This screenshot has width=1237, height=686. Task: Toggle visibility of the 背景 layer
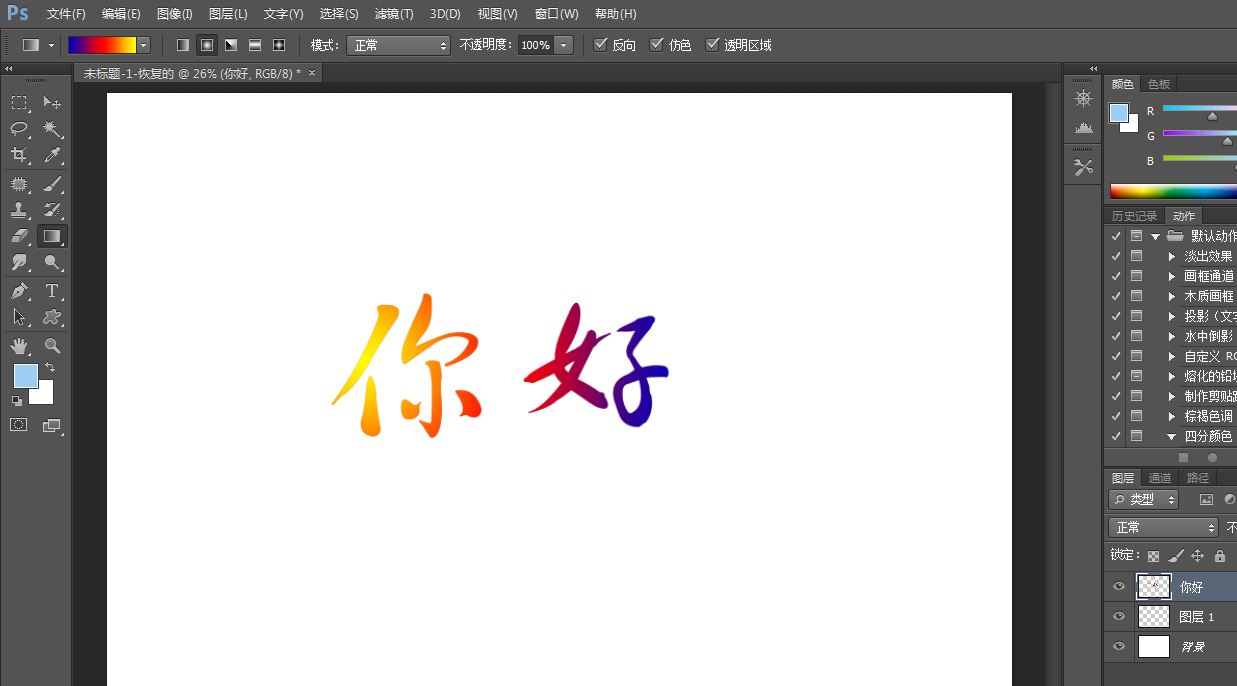coord(1118,647)
